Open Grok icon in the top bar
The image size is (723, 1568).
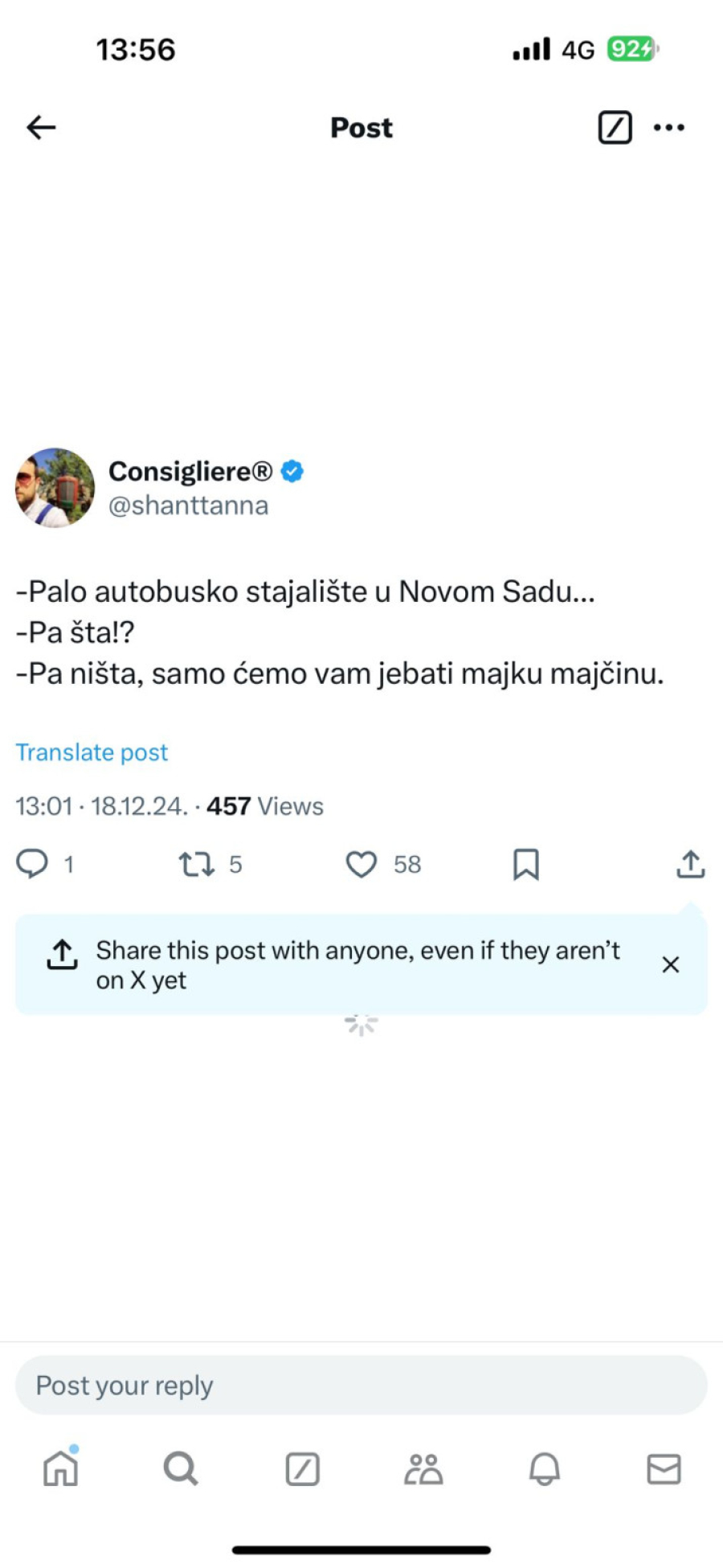pos(615,127)
